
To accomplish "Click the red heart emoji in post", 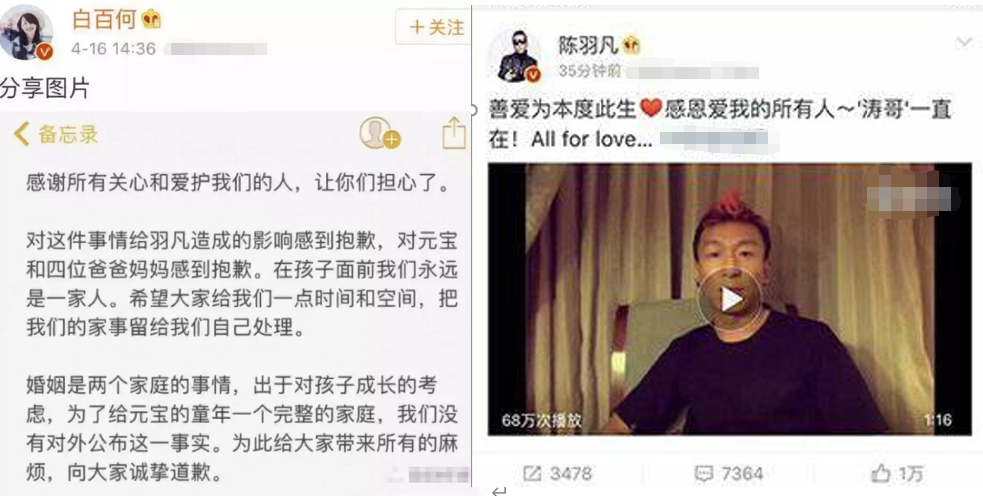I will point(651,108).
